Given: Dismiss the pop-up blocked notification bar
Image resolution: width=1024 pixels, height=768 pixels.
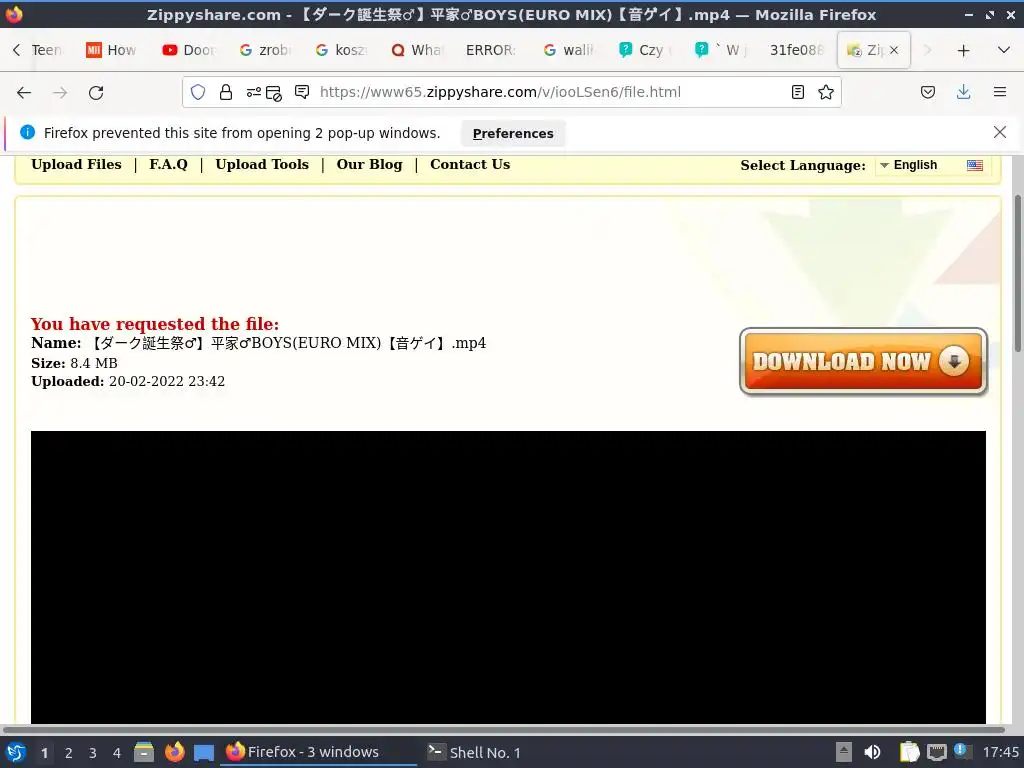Looking at the screenshot, I should pos(999,133).
